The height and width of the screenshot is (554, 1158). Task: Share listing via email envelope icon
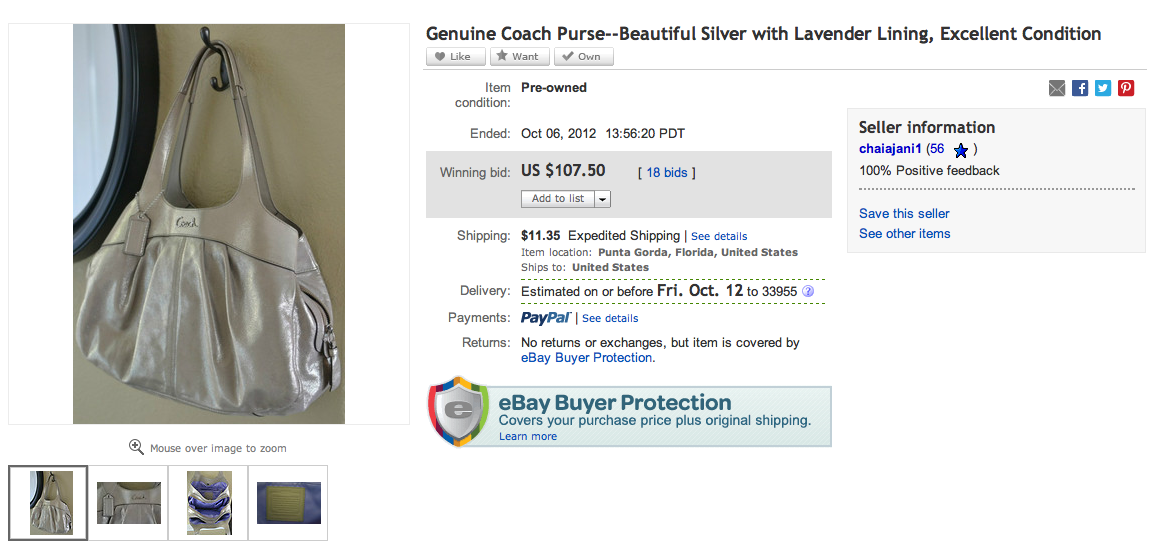1057,88
